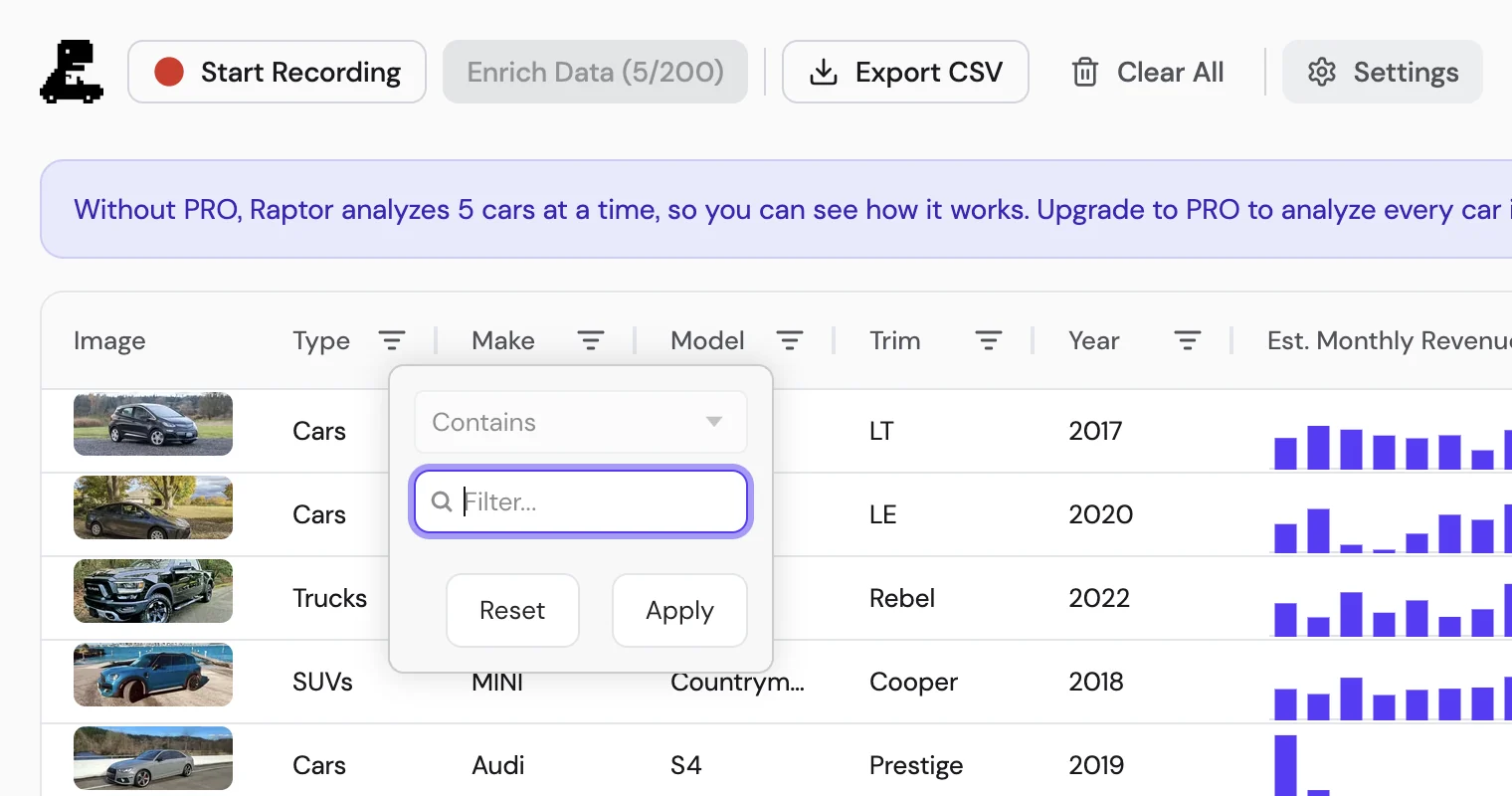Click the Upgrade to PRO banner

point(776,209)
